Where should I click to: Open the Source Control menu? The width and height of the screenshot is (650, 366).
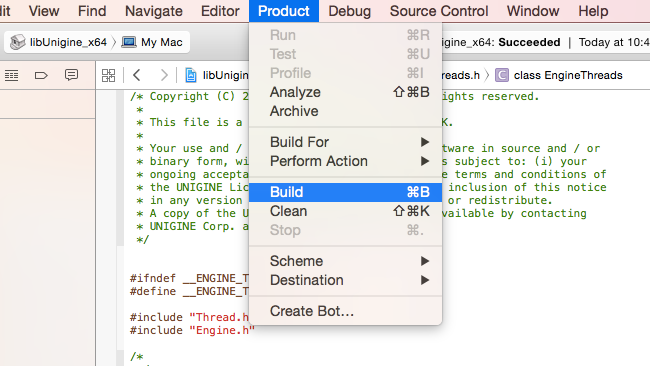439,11
